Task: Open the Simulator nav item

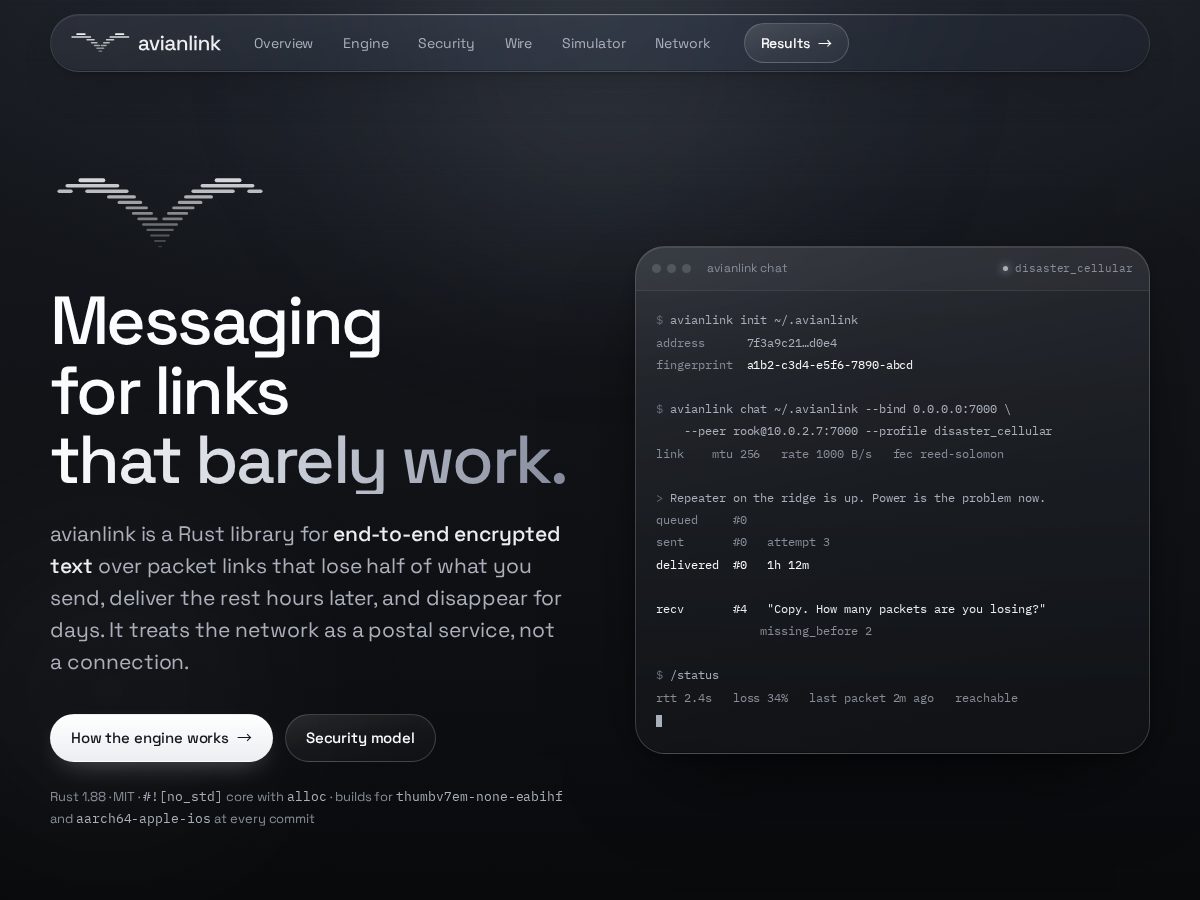Action: point(593,43)
